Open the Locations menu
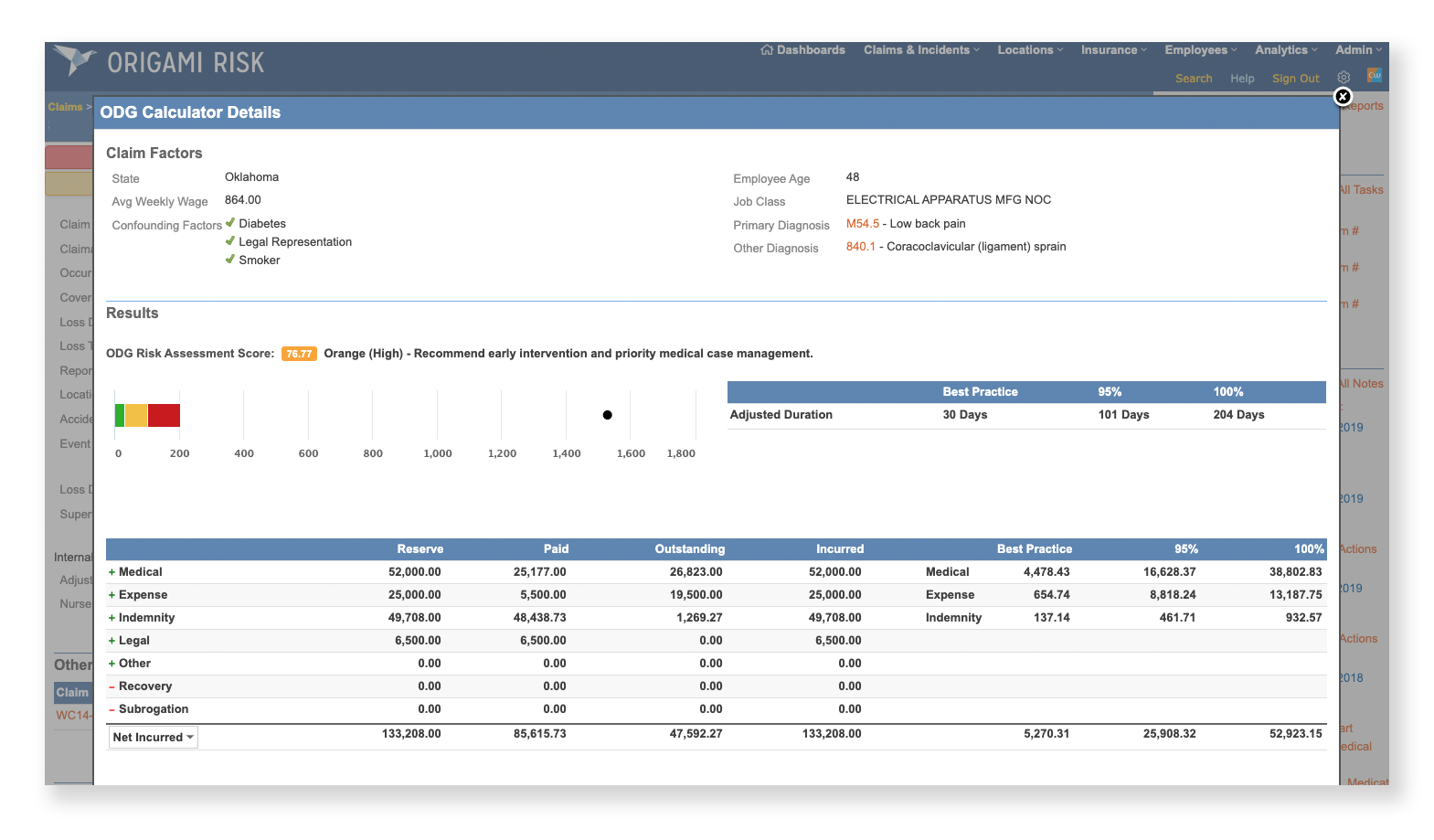The width and height of the screenshot is (1434, 840). pyautogui.click(x=1030, y=50)
